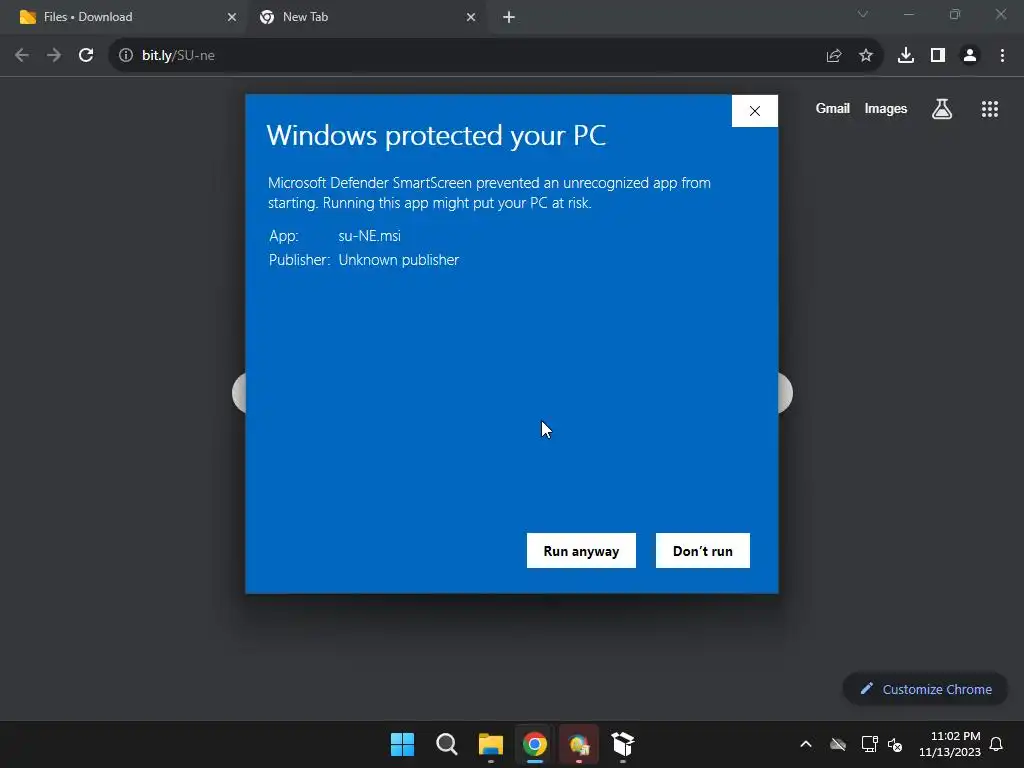
Task: Open File Explorer from taskbar
Action: pyautogui.click(x=490, y=744)
